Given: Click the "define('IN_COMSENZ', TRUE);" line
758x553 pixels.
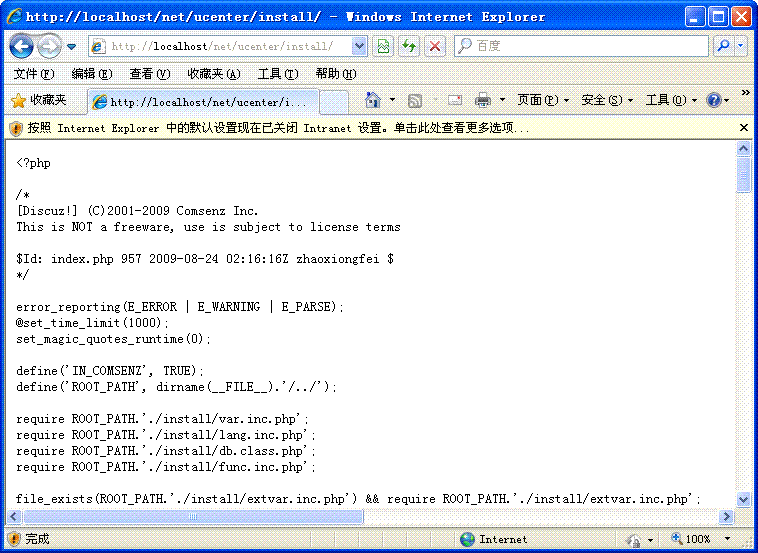Looking at the screenshot, I should pos(110,371).
